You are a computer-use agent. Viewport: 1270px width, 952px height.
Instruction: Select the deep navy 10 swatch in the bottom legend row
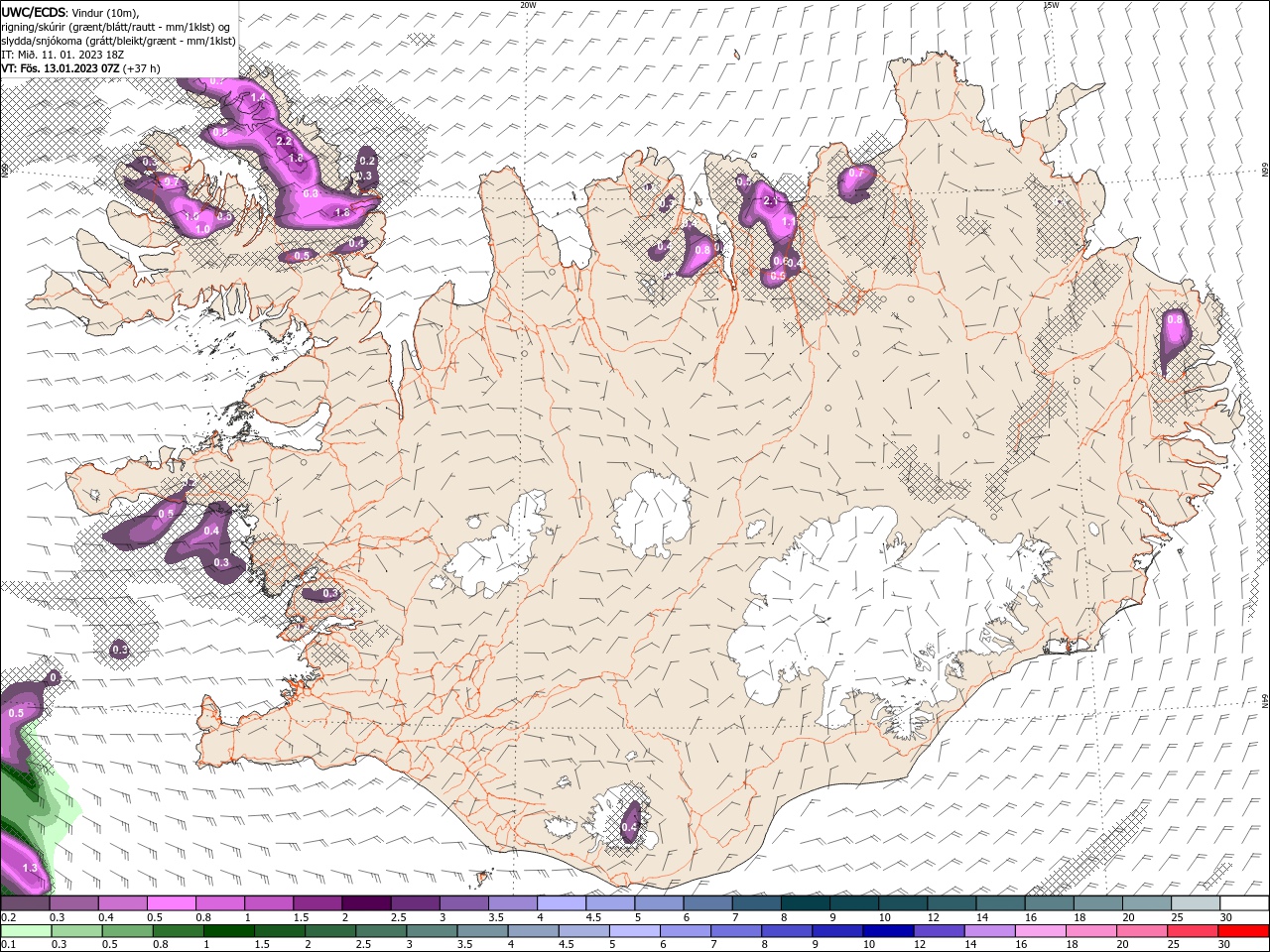point(888,931)
